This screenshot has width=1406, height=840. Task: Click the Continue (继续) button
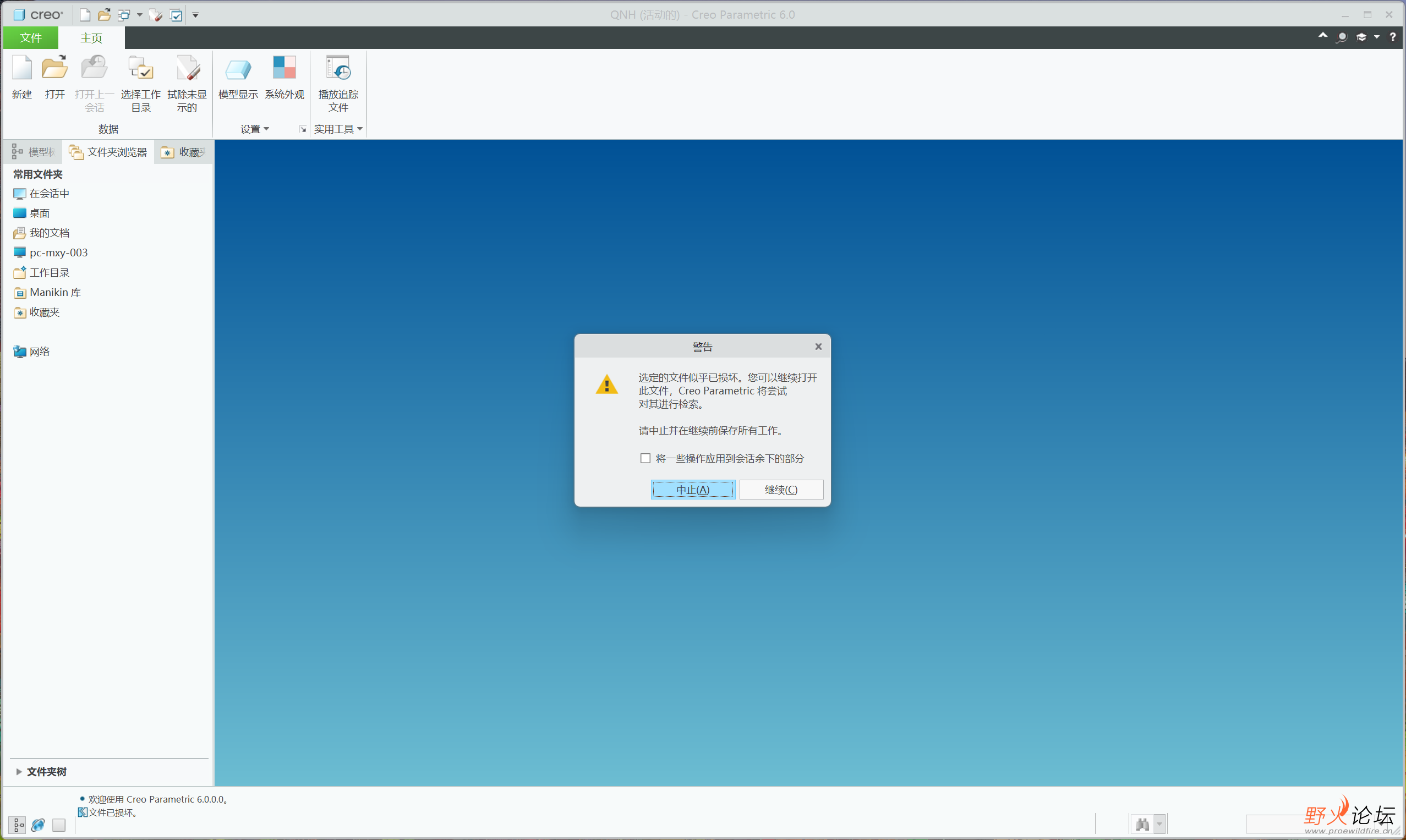point(781,490)
